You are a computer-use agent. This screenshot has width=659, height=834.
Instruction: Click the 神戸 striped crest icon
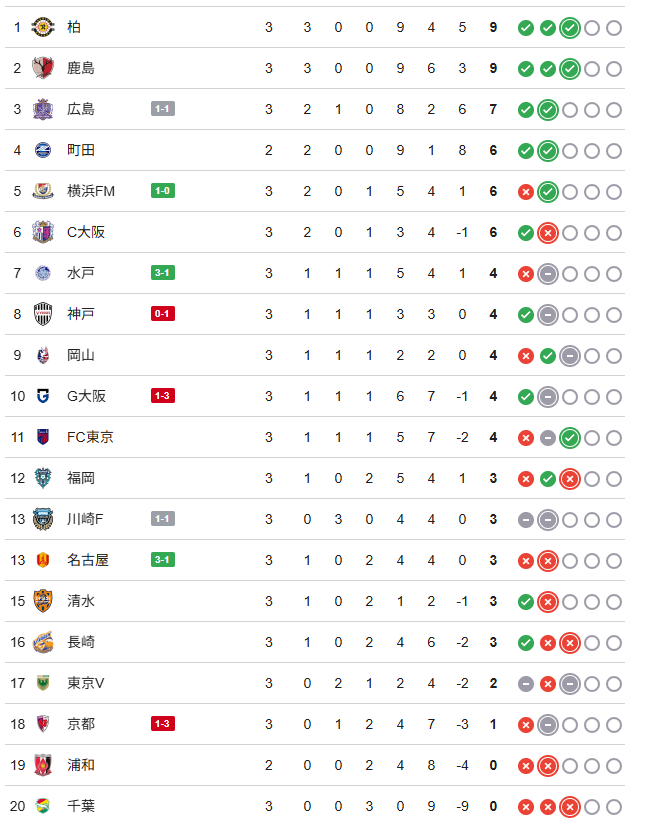(x=43, y=314)
